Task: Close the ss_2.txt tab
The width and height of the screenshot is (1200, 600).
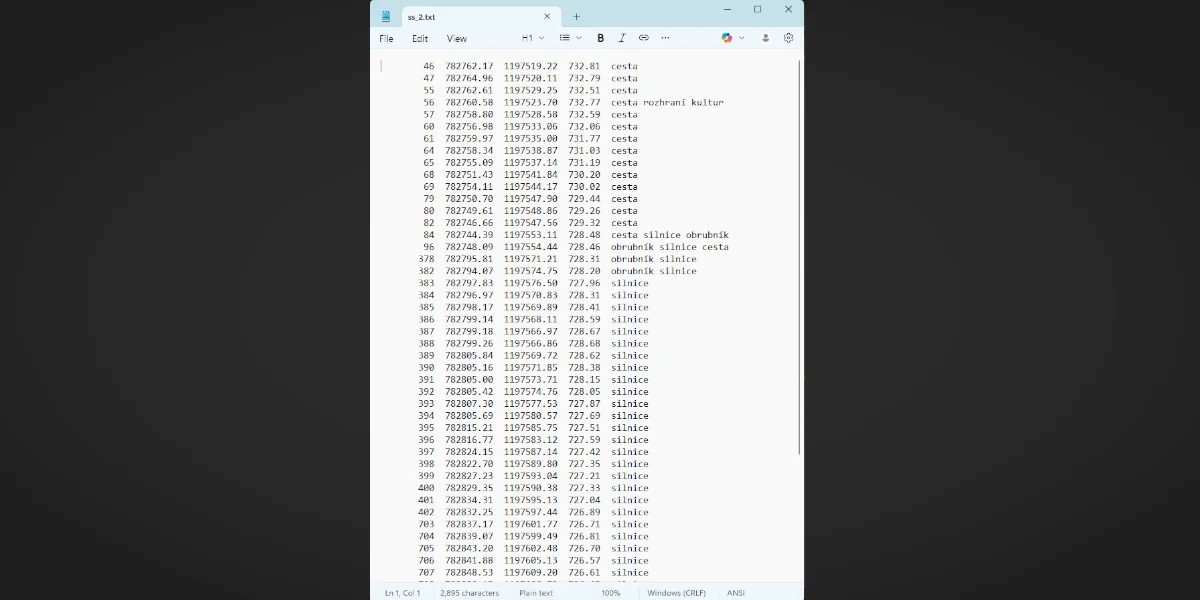Action: pos(547,16)
